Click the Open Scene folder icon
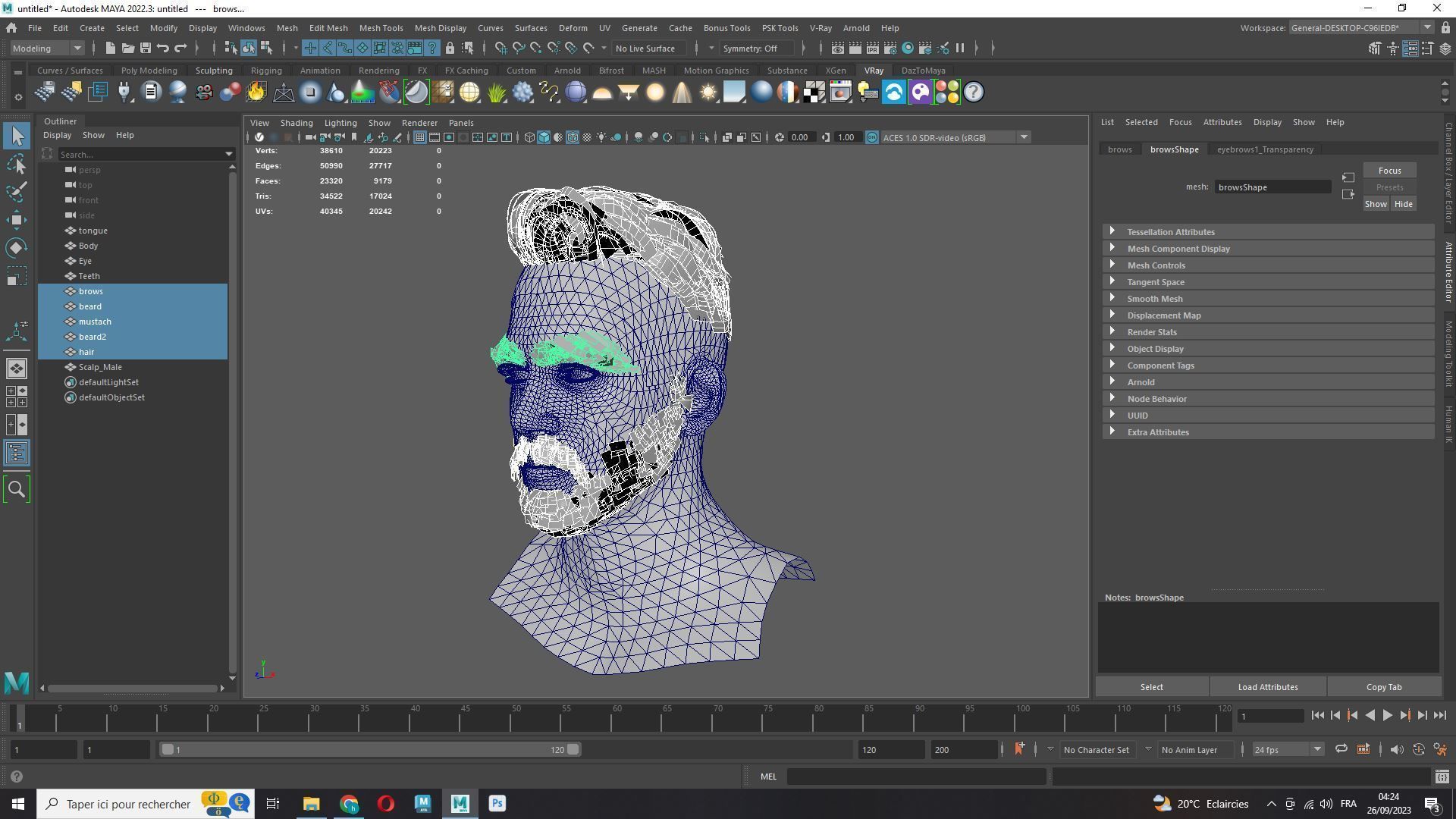The height and width of the screenshot is (819, 1456). [x=128, y=49]
